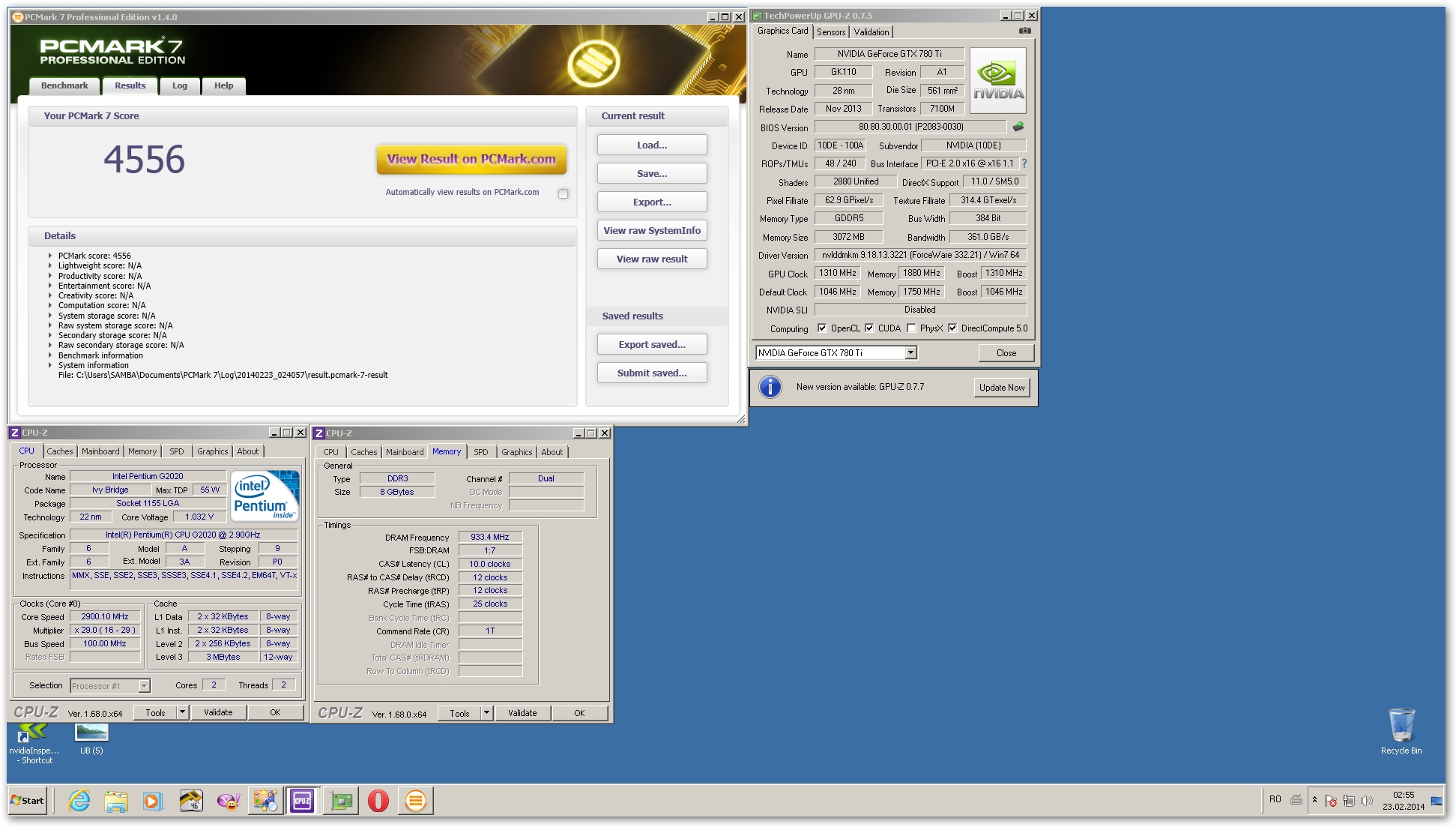
Task: Click the bus interface question mark in GPU-Z
Action: point(1024,163)
